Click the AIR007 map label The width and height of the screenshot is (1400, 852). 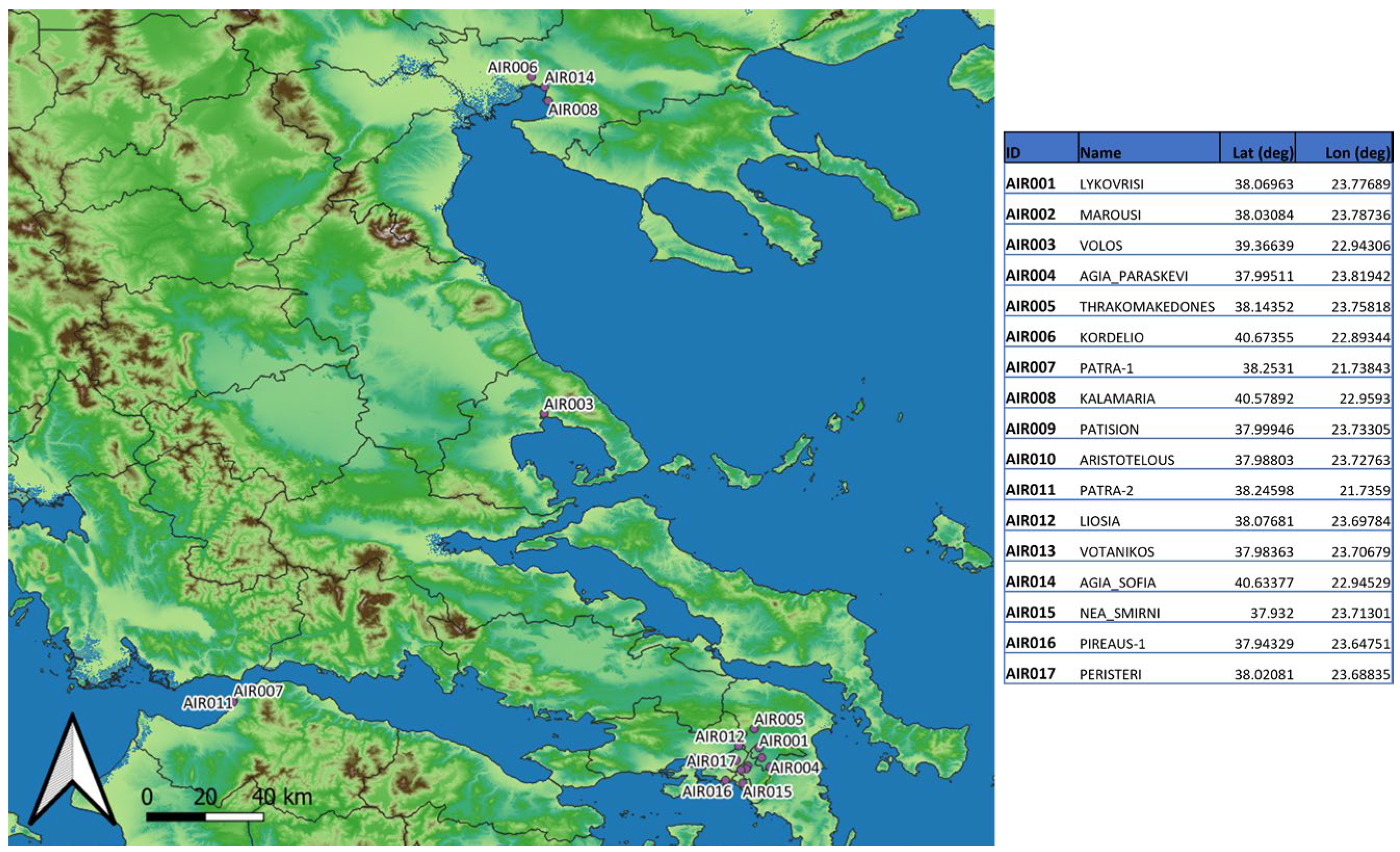(258, 691)
